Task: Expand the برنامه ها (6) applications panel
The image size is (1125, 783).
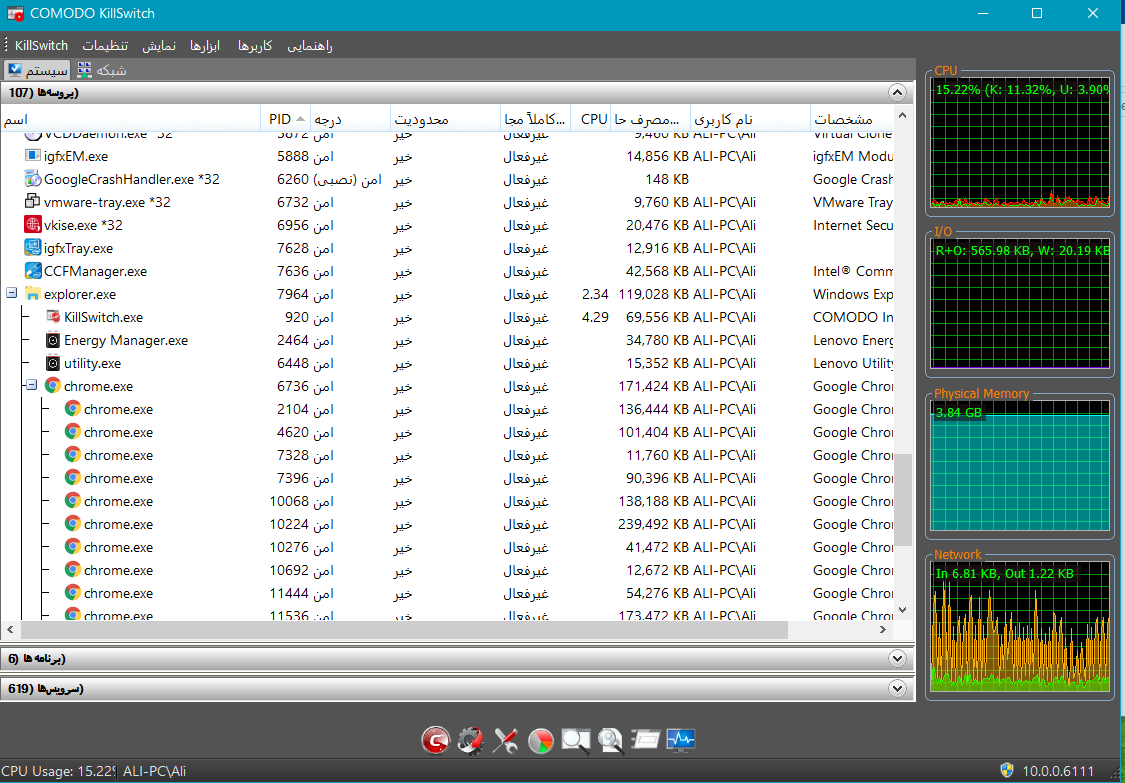Action: coord(897,658)
